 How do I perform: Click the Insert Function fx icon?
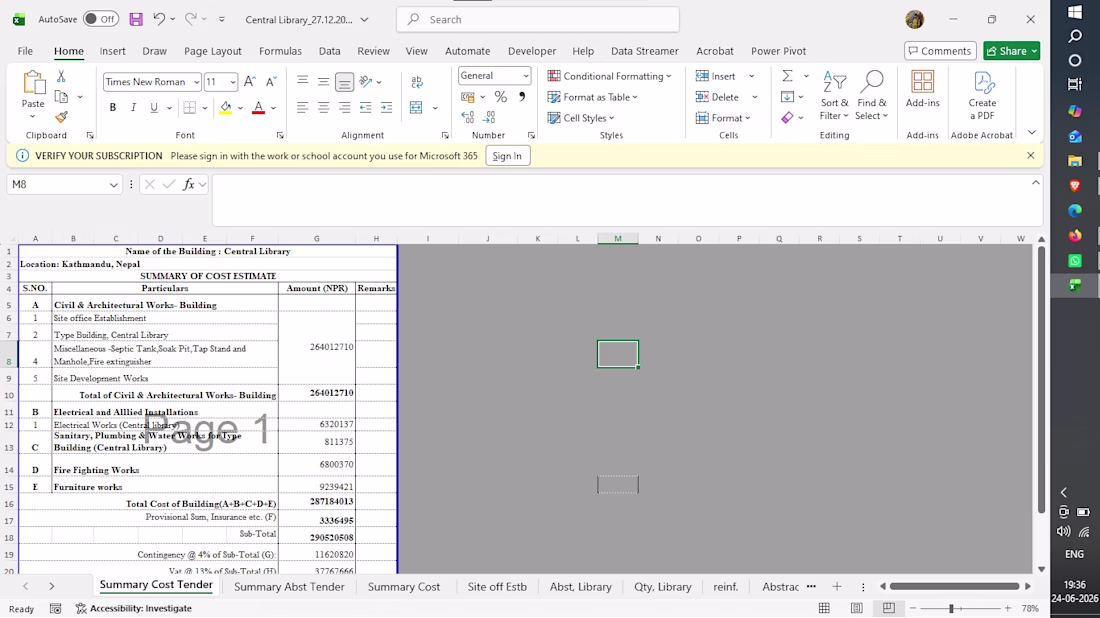(x=188, y=184)
